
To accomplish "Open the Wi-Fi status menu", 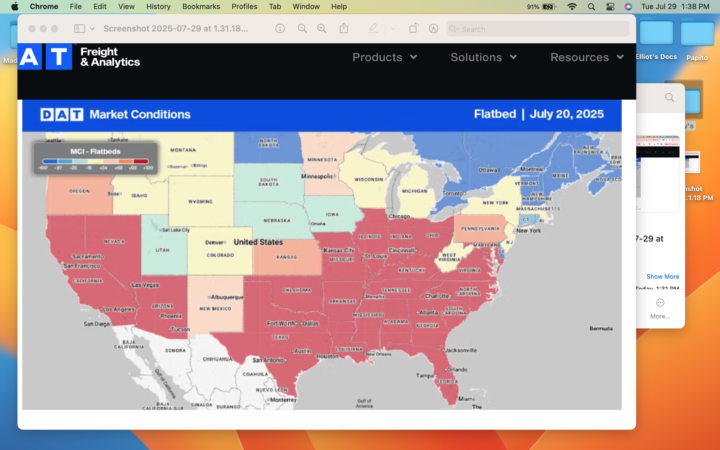I will (x=572, y=6).
